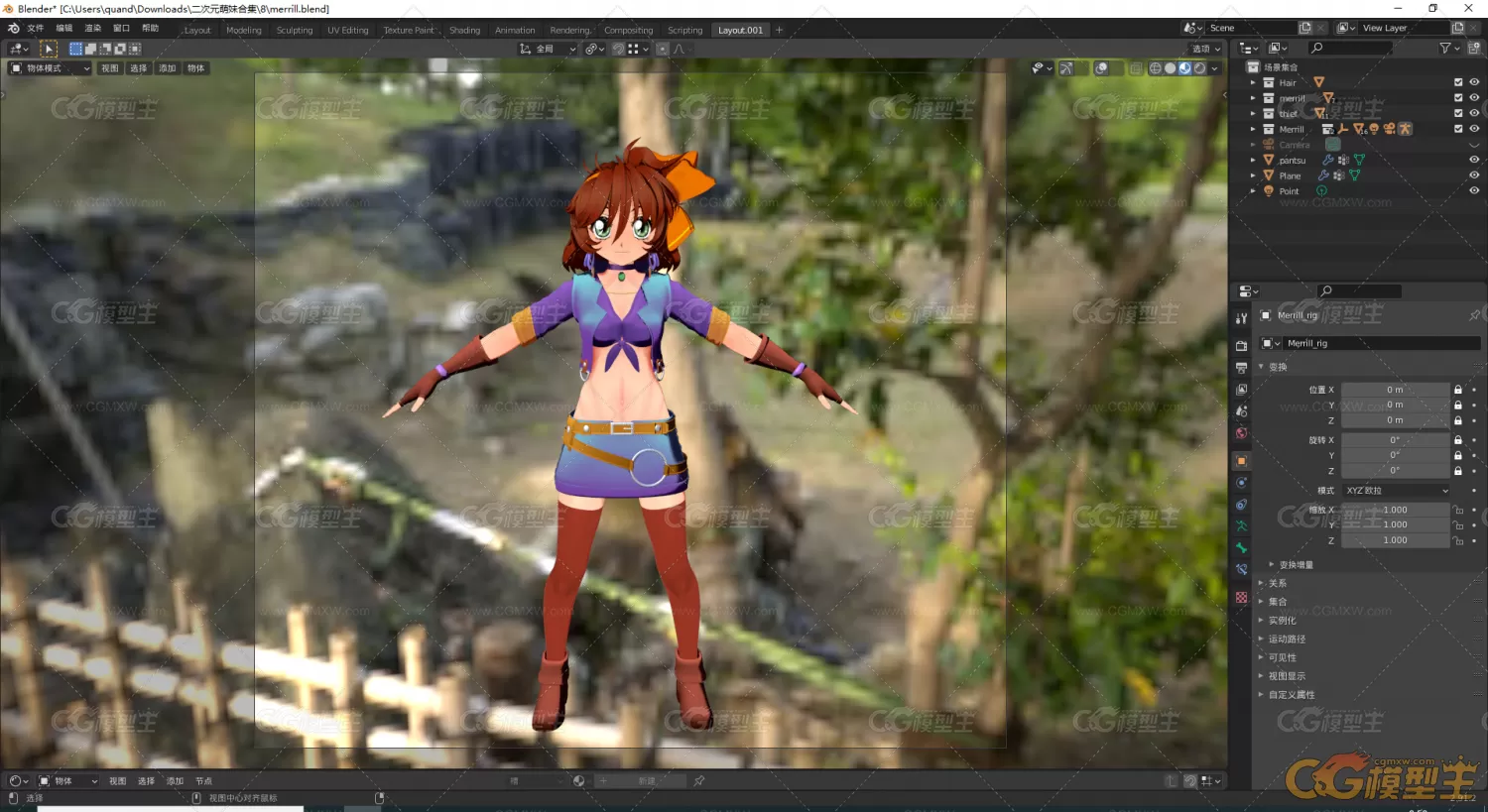This screenshot has height=812, width=1488.
Task: Open the Physics properties tab
Action: [x=1241, y=483]
